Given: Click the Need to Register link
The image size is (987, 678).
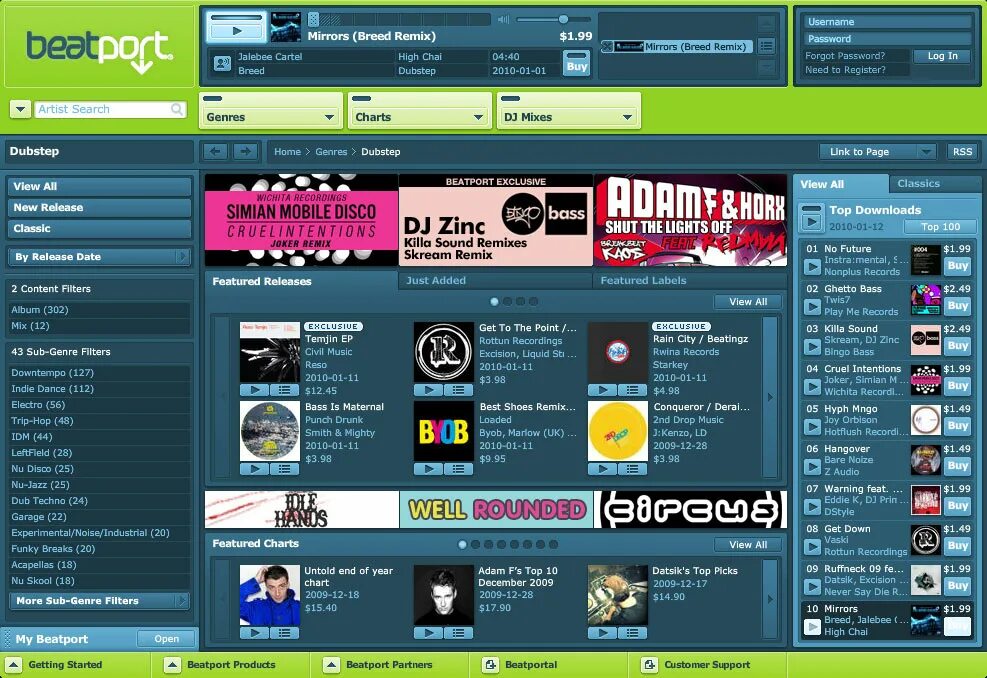Looking at the screenshot, I should click(x=845, y=70).
